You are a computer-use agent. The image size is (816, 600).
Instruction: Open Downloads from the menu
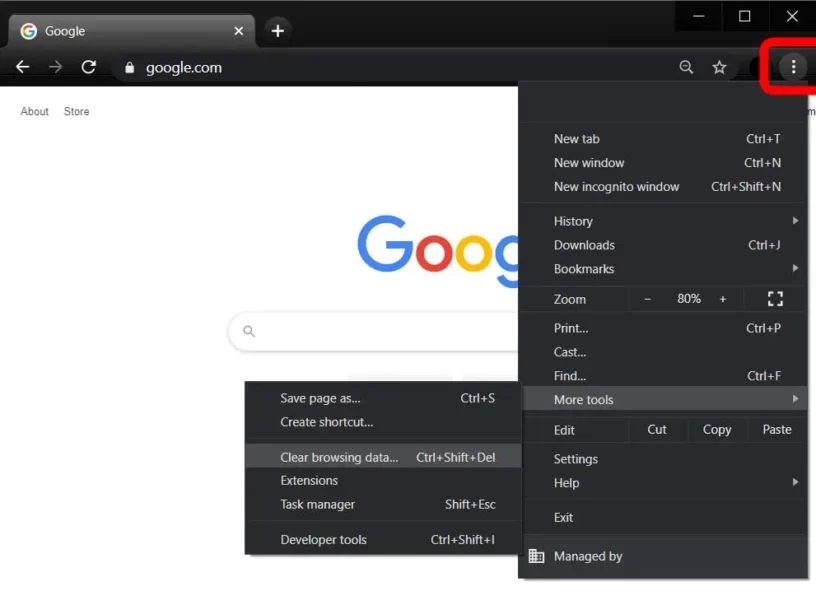(x=664, y=245)
